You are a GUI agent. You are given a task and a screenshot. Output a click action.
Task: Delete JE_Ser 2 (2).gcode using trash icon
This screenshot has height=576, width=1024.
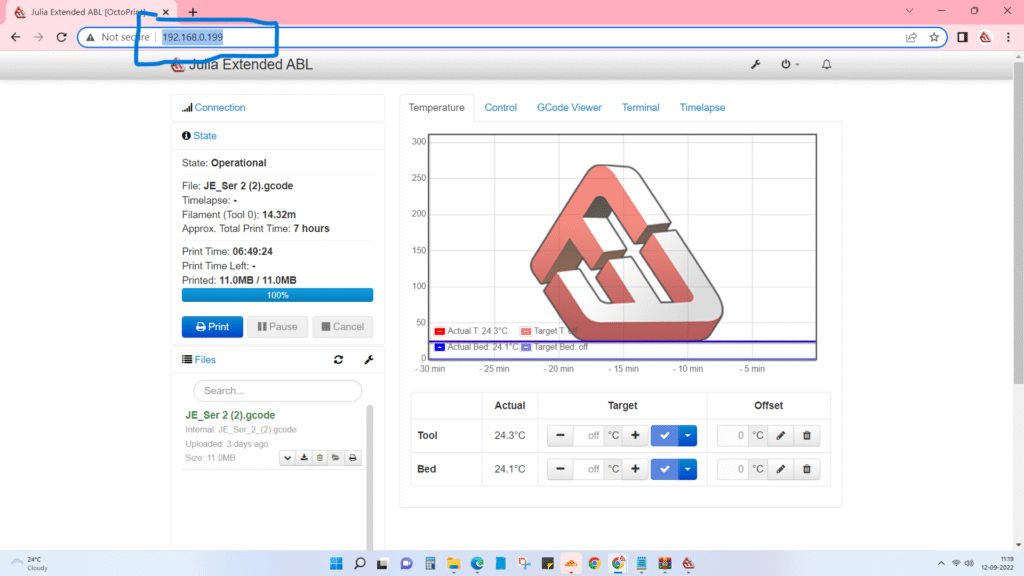(x=320, y=458)
